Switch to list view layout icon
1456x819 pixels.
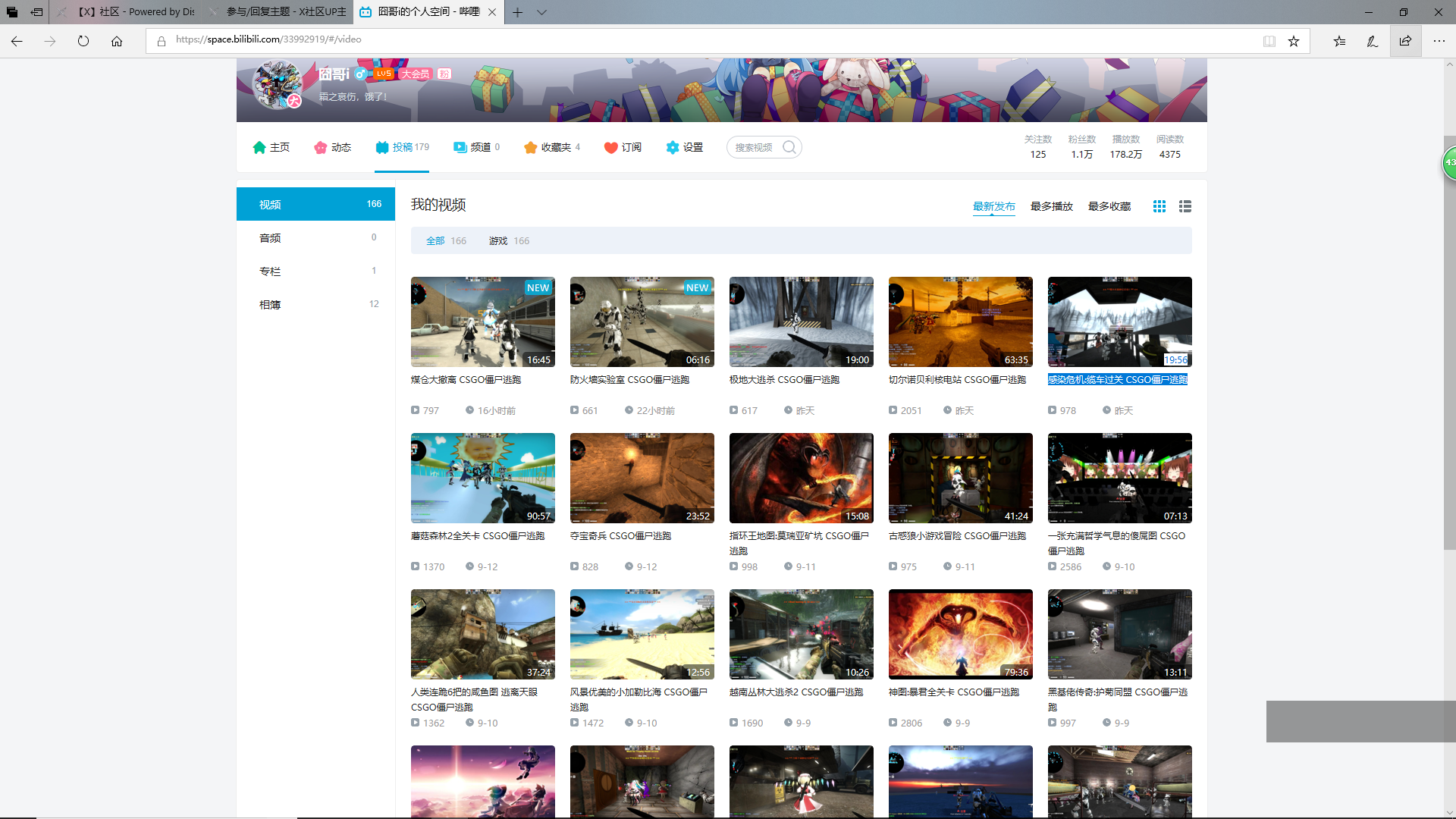pyautogui.click(x=1185, y=206)
